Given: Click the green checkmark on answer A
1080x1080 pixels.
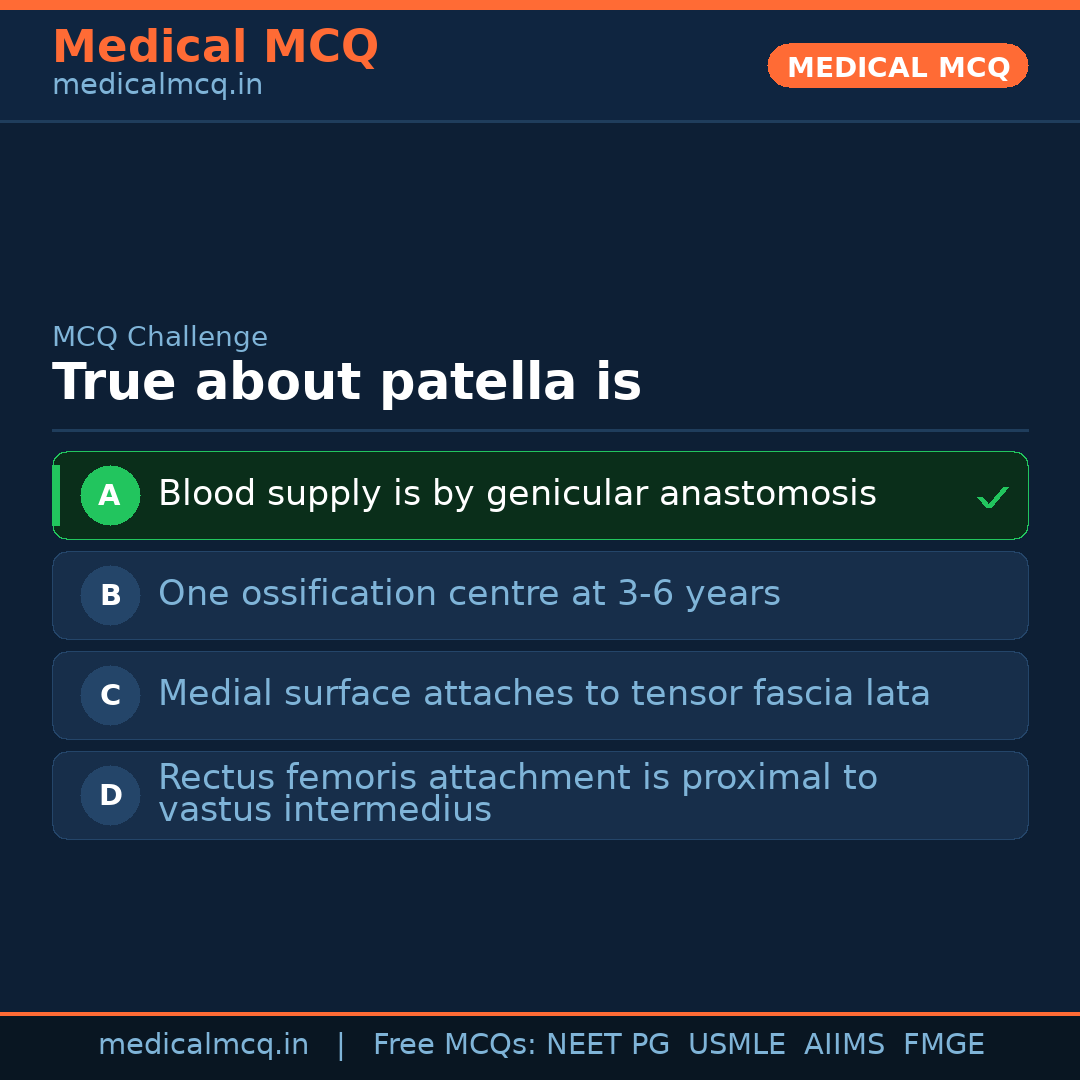Looking at the screenshot, I should (992, 497).
